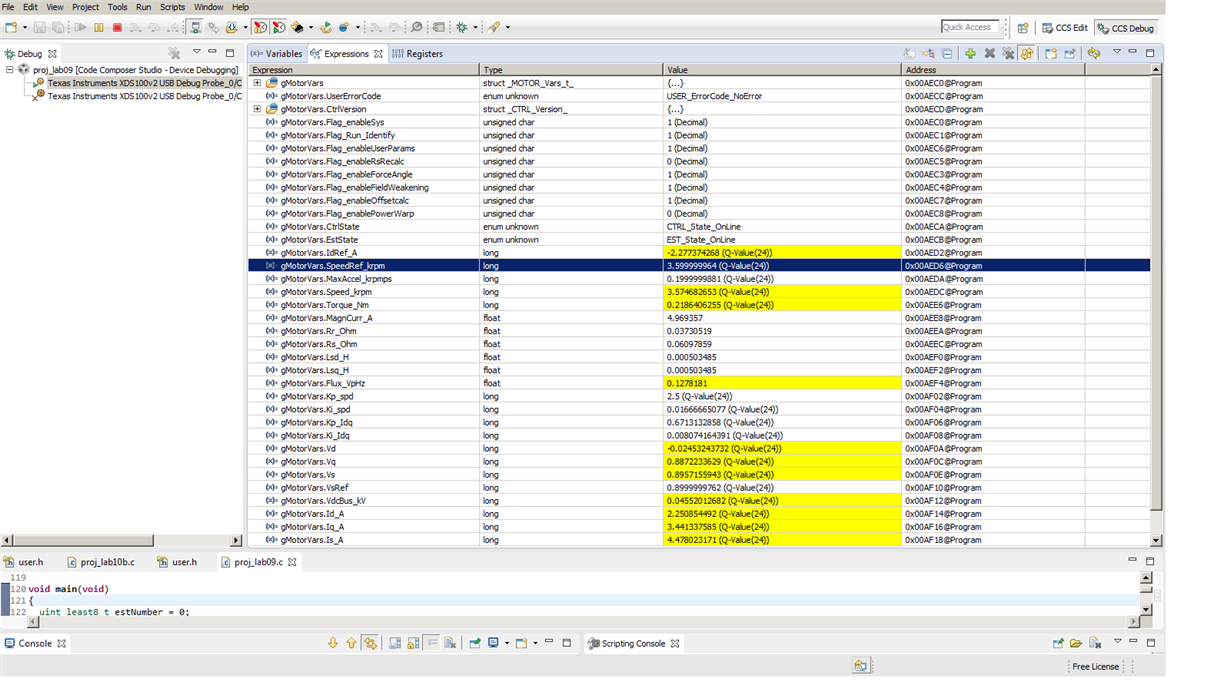Click Remove all terminated launches in Debug panel
The height and width of the screenshot is (691, 1230).
point(174,53)
